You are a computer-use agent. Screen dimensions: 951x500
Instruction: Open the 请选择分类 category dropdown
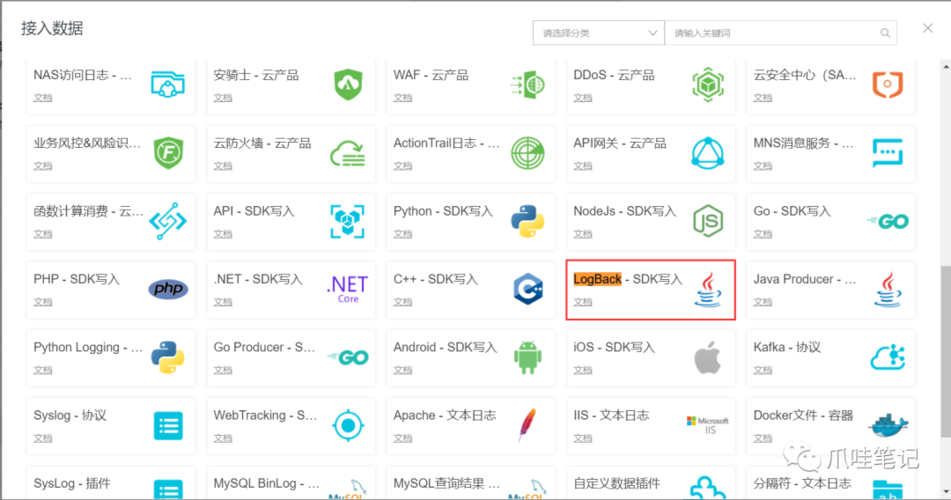[599, 33]
